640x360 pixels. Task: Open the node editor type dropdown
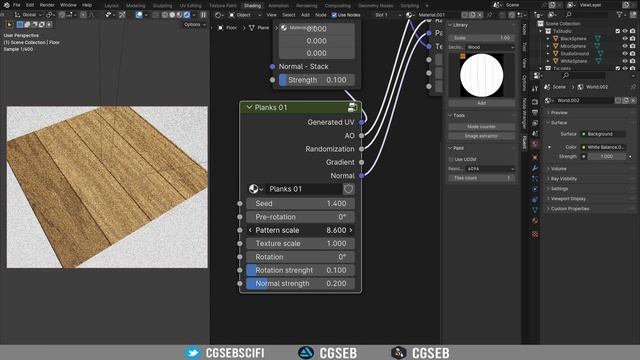coord(220,15)
